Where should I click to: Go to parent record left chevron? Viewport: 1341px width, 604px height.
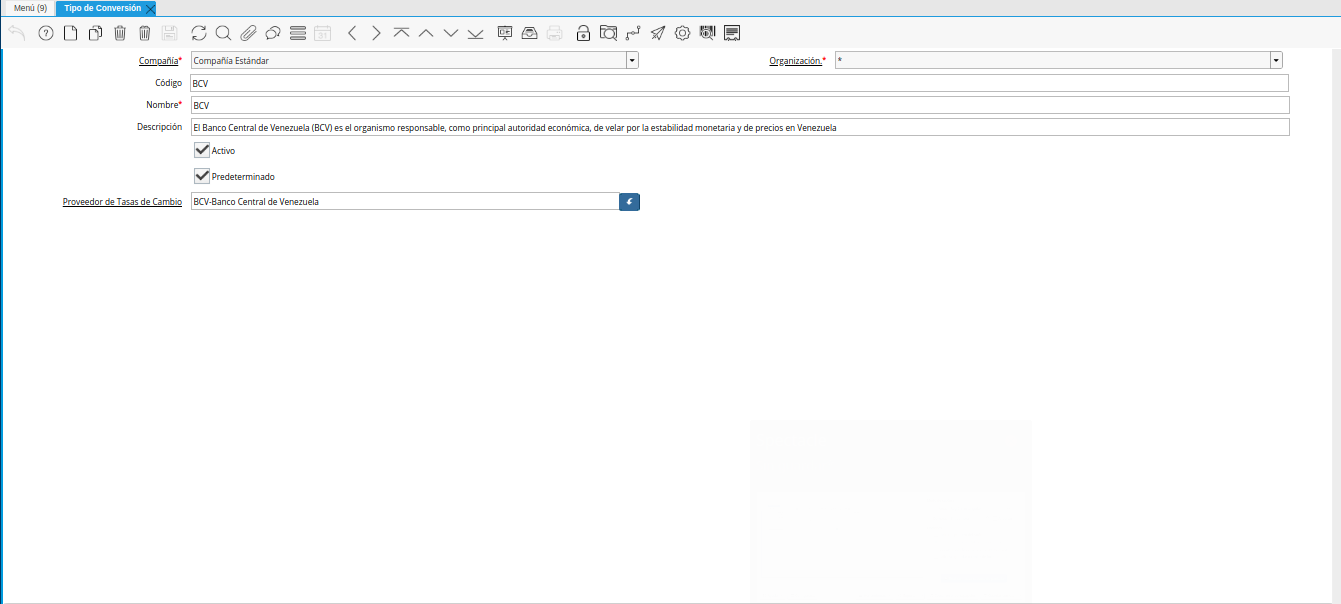pyautogui.click(x=352, y=33)
